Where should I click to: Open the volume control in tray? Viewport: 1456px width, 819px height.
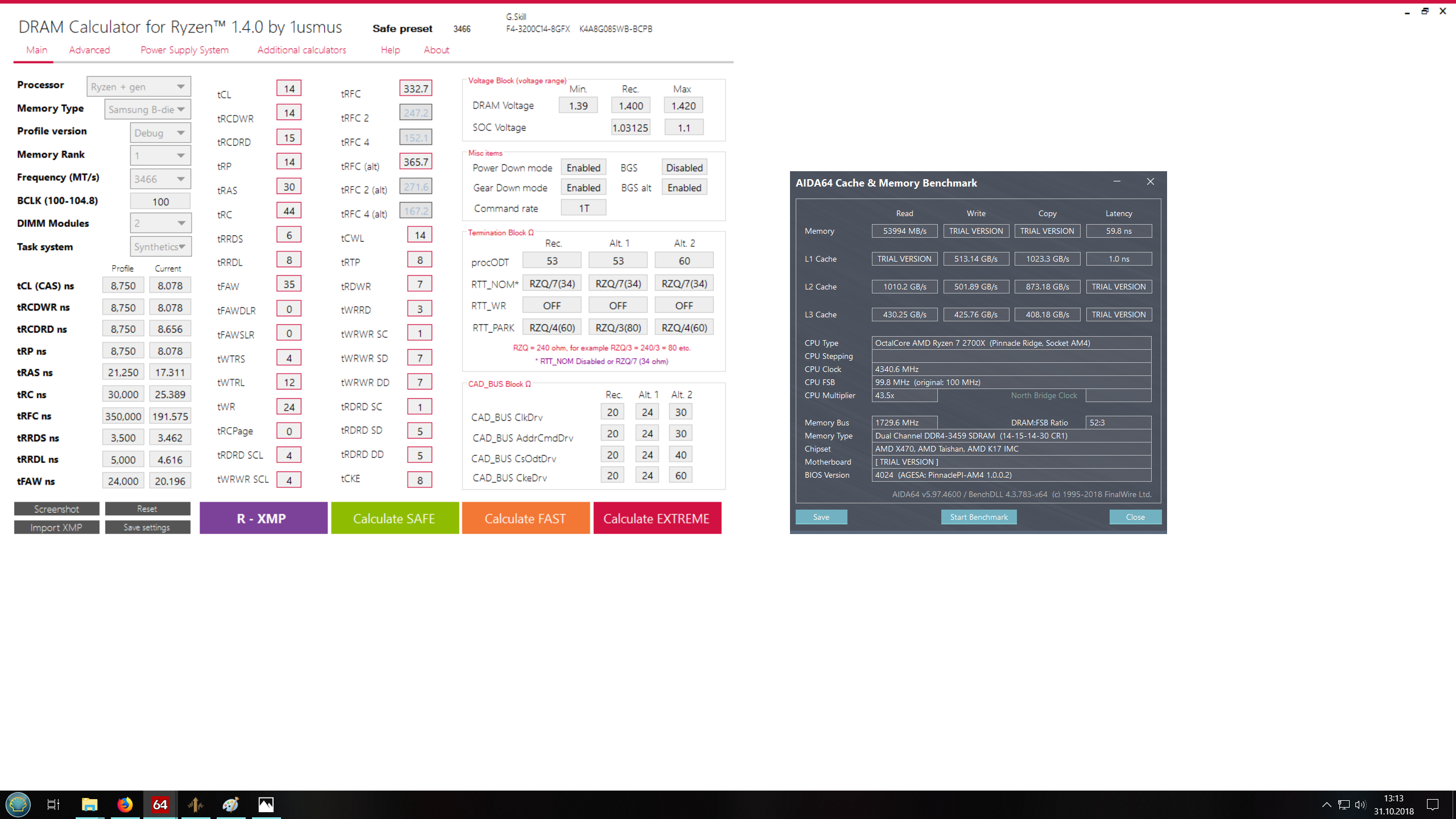1360,804
